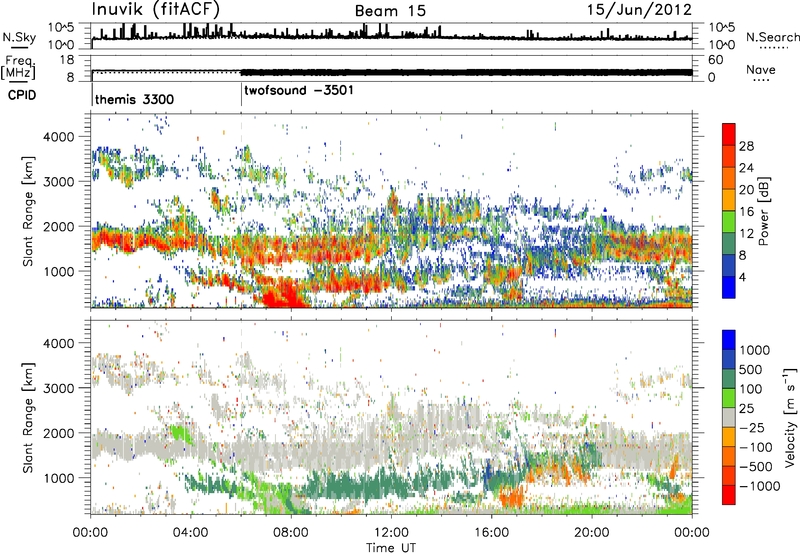Pick the red top segment of Power color bar
The width and height of the screenshot is (800, 554).
click(729, 135)
